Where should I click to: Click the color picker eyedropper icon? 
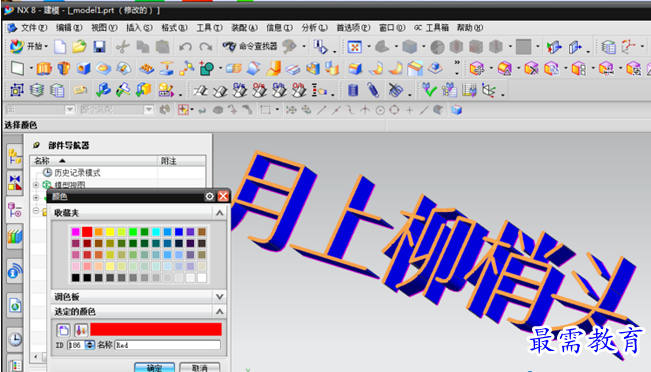[x=81, y=330]
